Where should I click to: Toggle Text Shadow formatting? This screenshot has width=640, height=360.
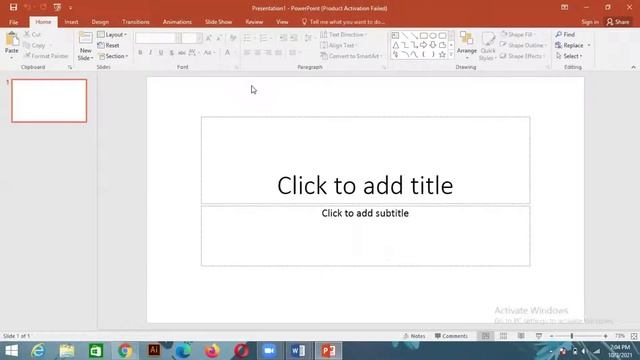171,53
